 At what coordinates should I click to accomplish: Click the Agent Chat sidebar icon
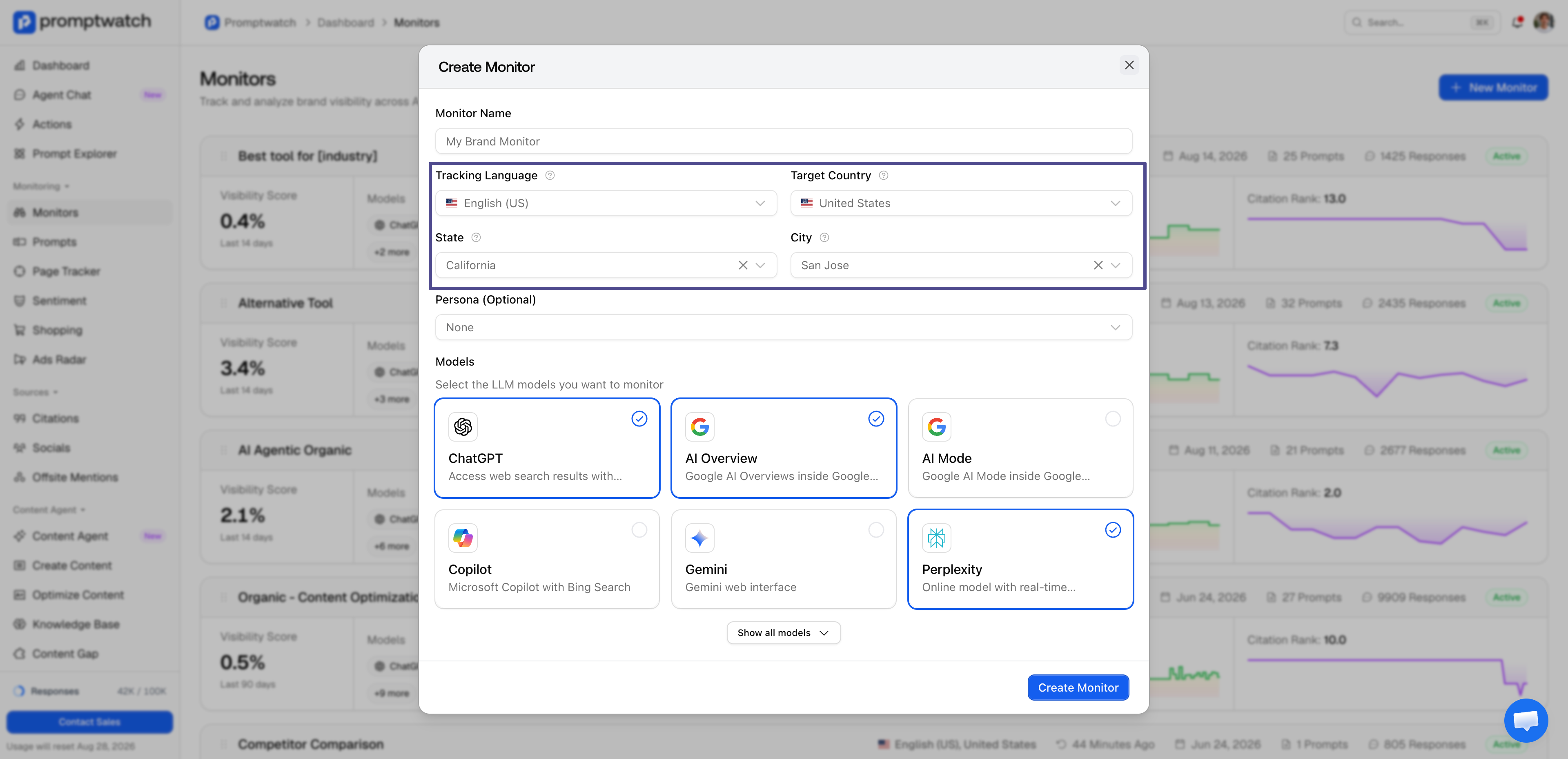point(20,94)
